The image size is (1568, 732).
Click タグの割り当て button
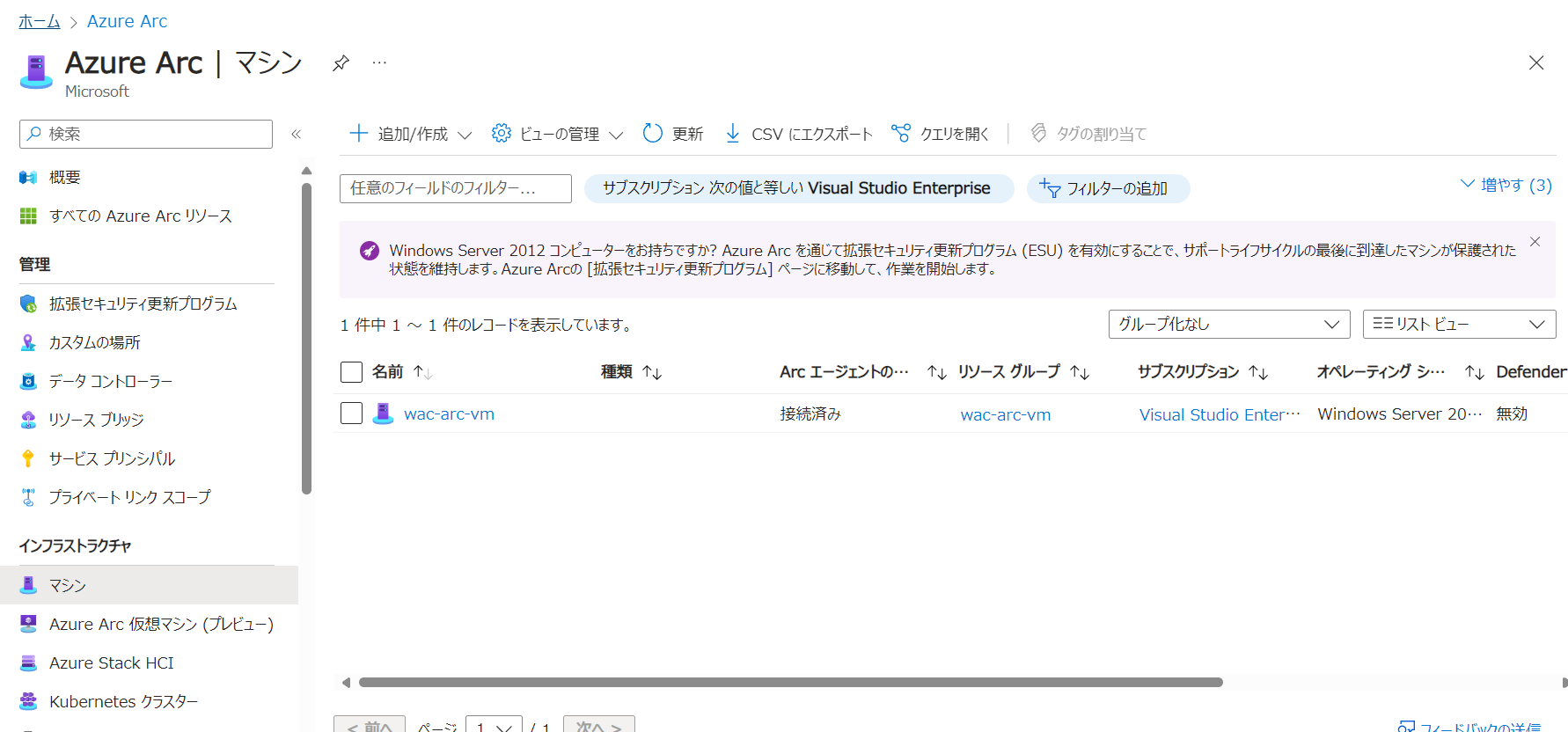pos(1088,134)
